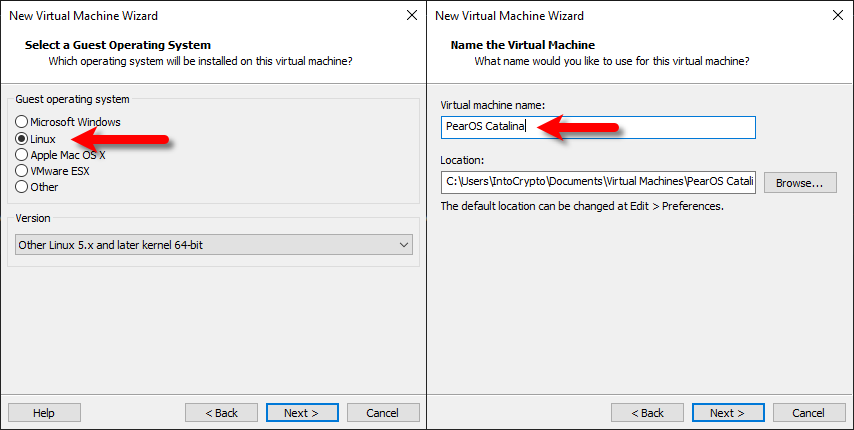Click 'Select a Guest Operating System' heading

tap(118, 45)
